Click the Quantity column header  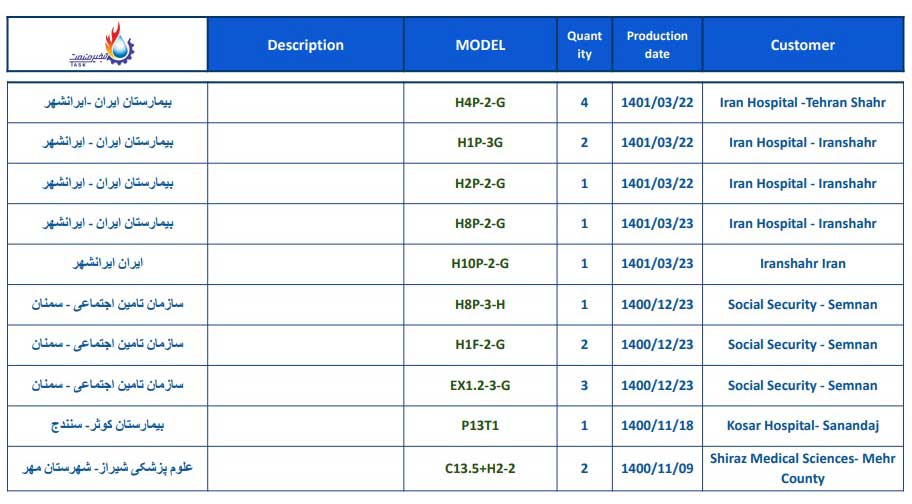(x=585, y=45)
